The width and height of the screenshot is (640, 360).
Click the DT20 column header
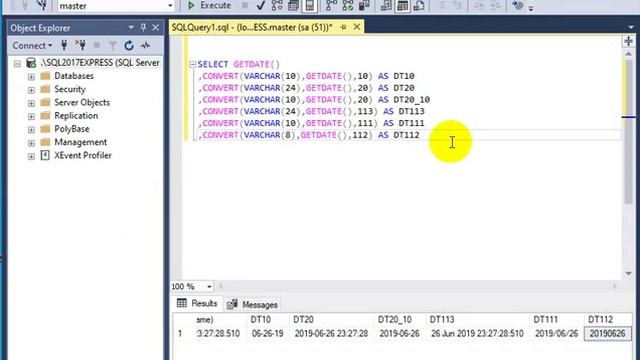coord(331,320)
